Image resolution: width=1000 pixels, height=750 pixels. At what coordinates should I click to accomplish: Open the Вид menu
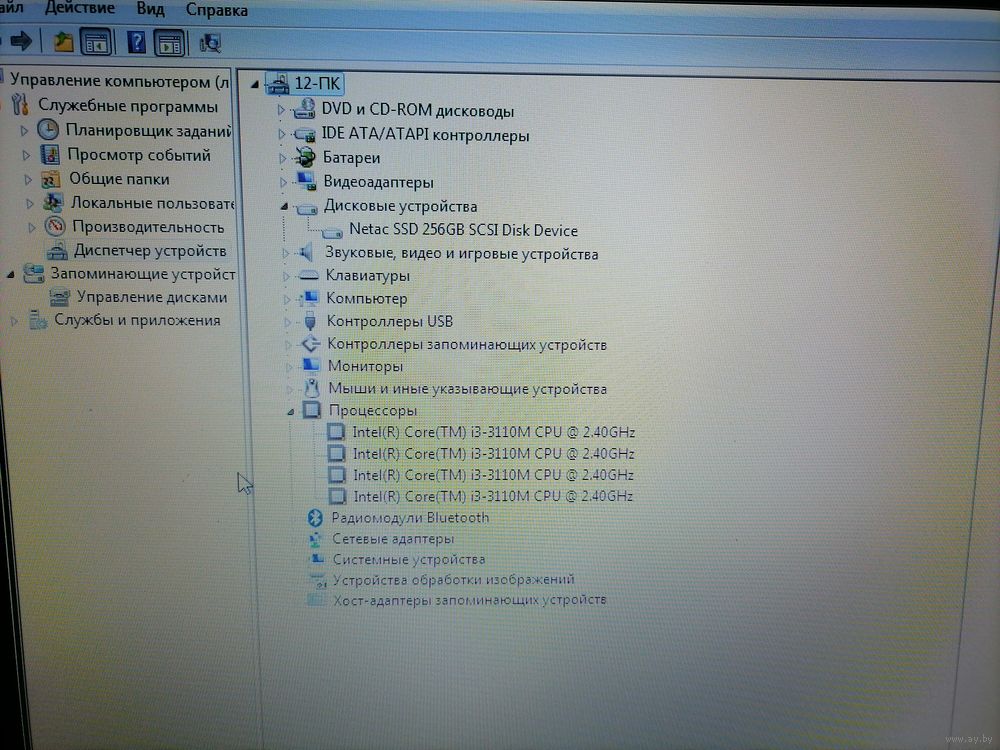click(151, 10)
